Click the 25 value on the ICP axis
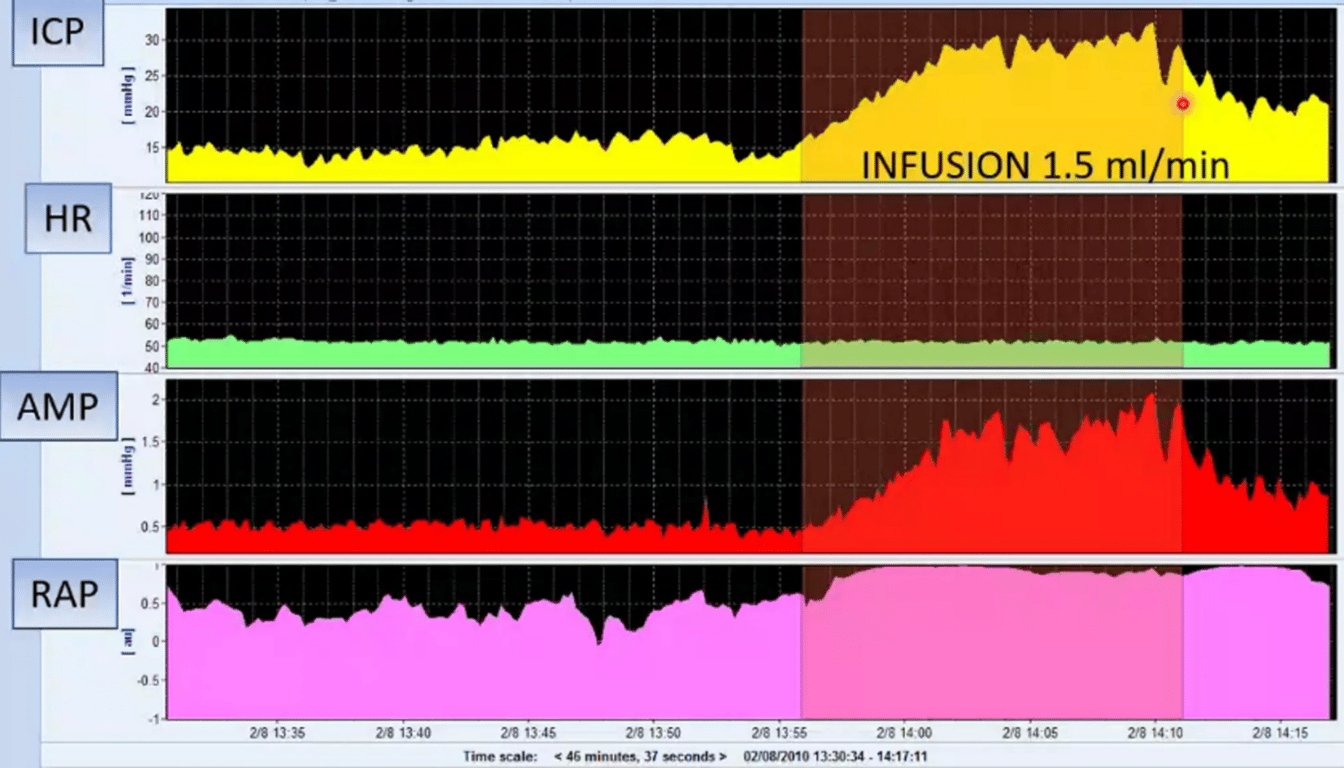Viewport: 1344px width, 768px height. tap(153, 76)
